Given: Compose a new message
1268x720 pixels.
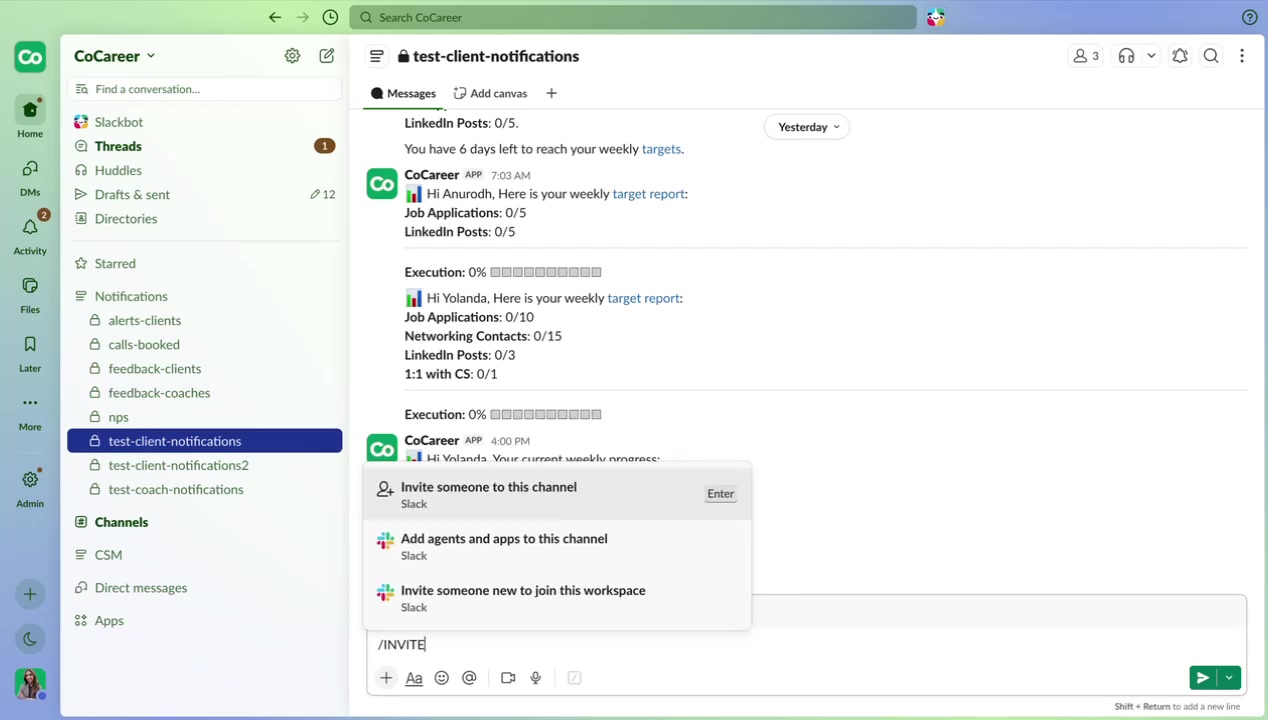Looking at the screenshot, I should [x=327, y=56].
